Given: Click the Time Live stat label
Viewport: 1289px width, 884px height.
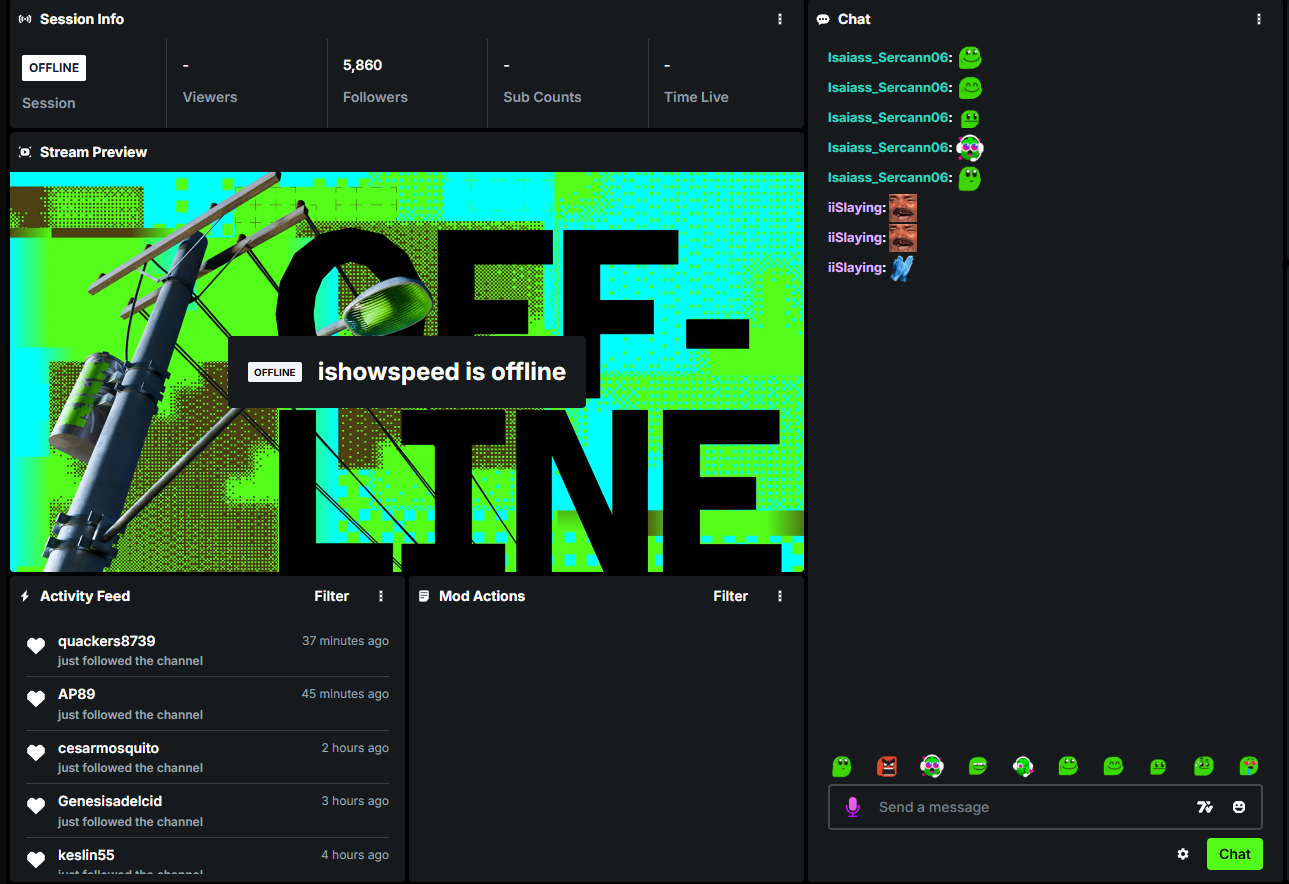Looking at the screenshot, I should tap(696, 97).
